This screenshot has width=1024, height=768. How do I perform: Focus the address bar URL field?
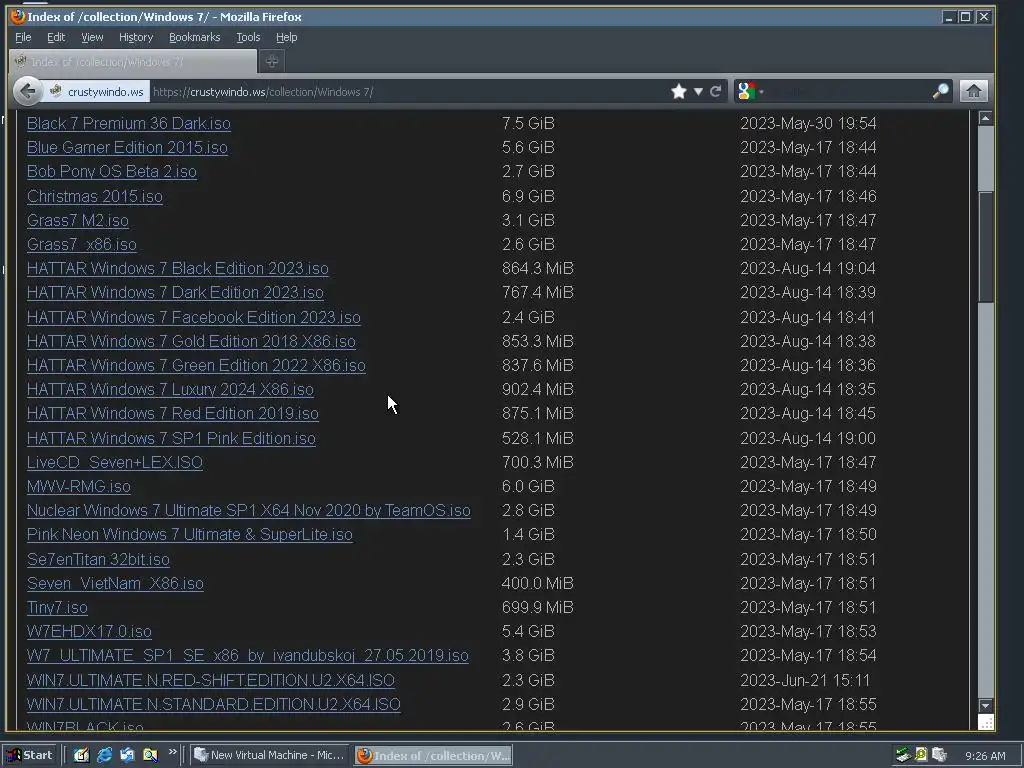[x=408, y=92]
